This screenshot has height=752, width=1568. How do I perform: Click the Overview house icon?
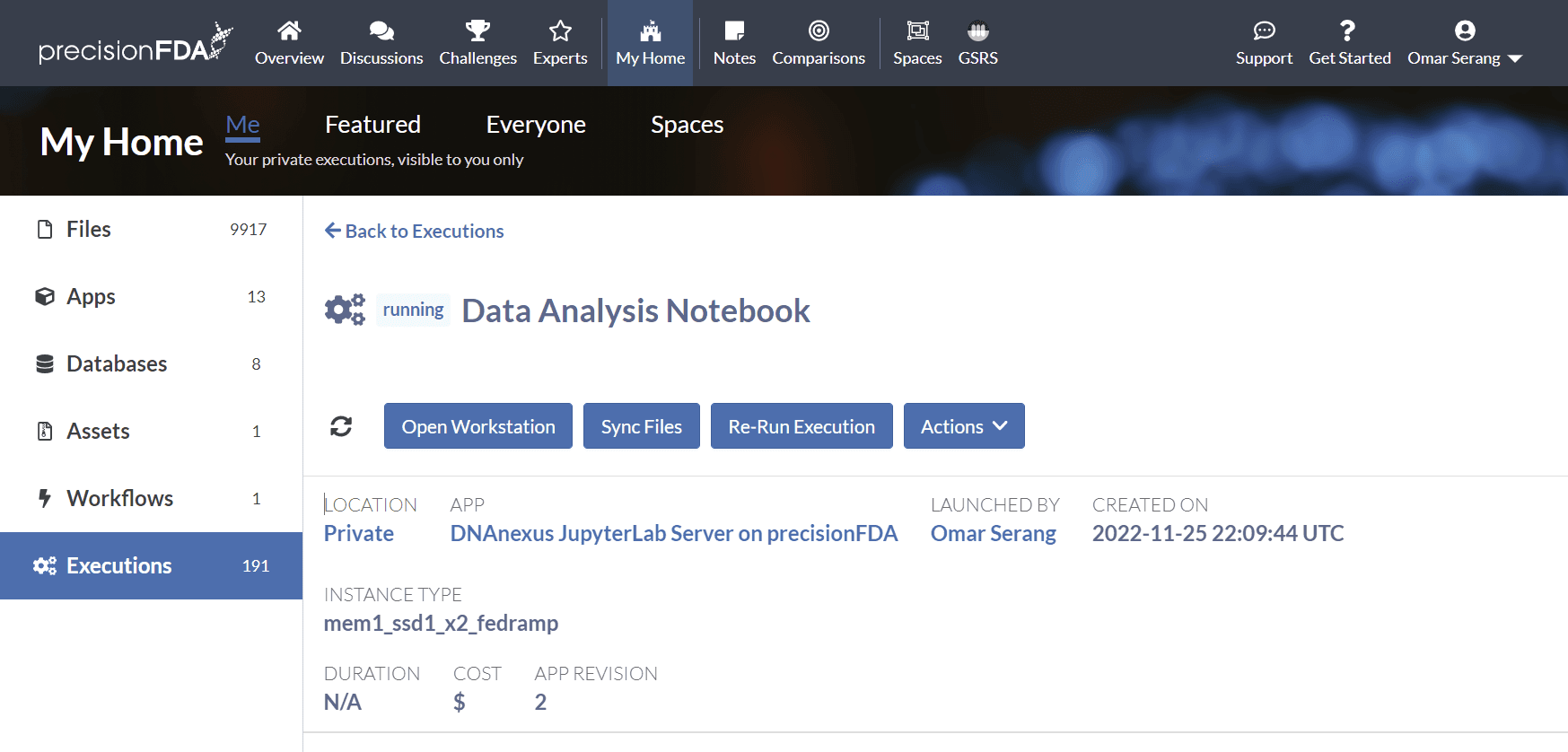point(289,31)
